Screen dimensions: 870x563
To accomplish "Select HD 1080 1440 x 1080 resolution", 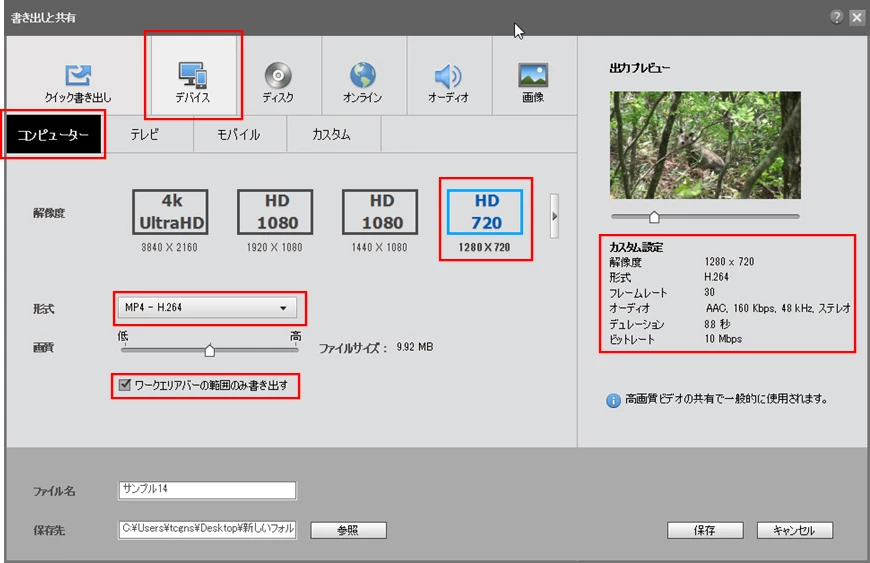I will [380, 221].
